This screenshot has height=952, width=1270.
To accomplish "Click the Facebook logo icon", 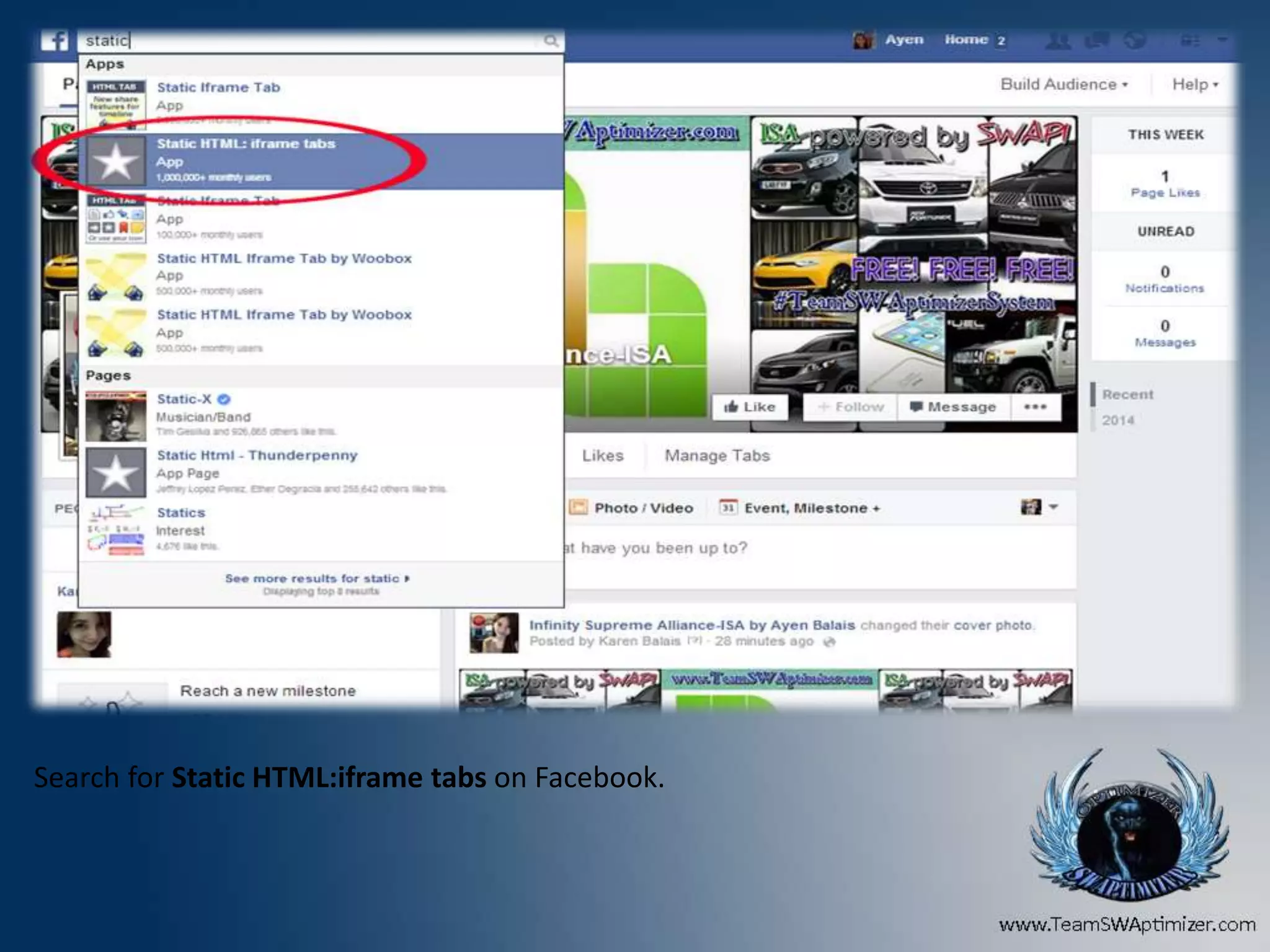I will [x=55, y=41].
